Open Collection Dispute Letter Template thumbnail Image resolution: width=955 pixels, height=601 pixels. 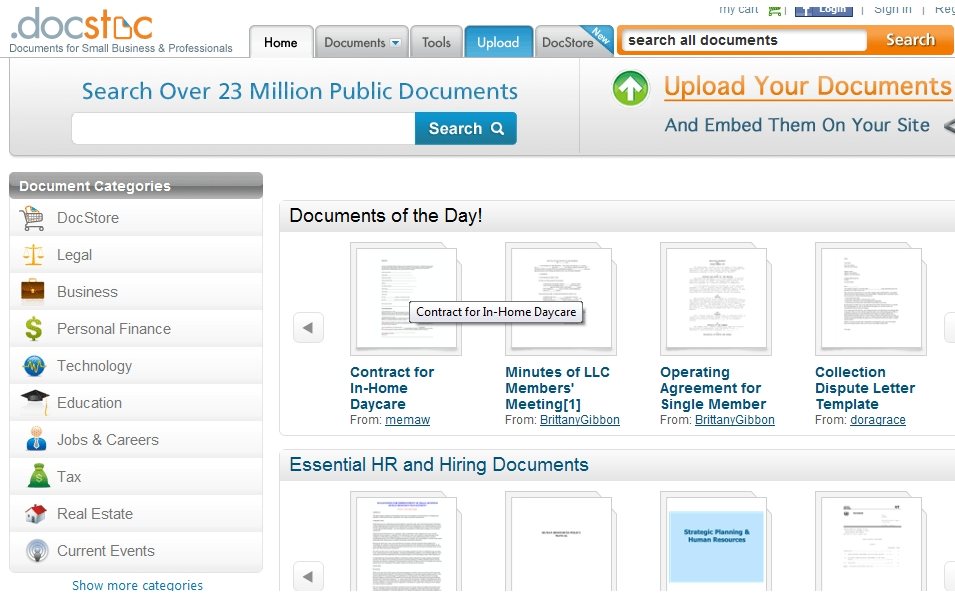point(871,299)
